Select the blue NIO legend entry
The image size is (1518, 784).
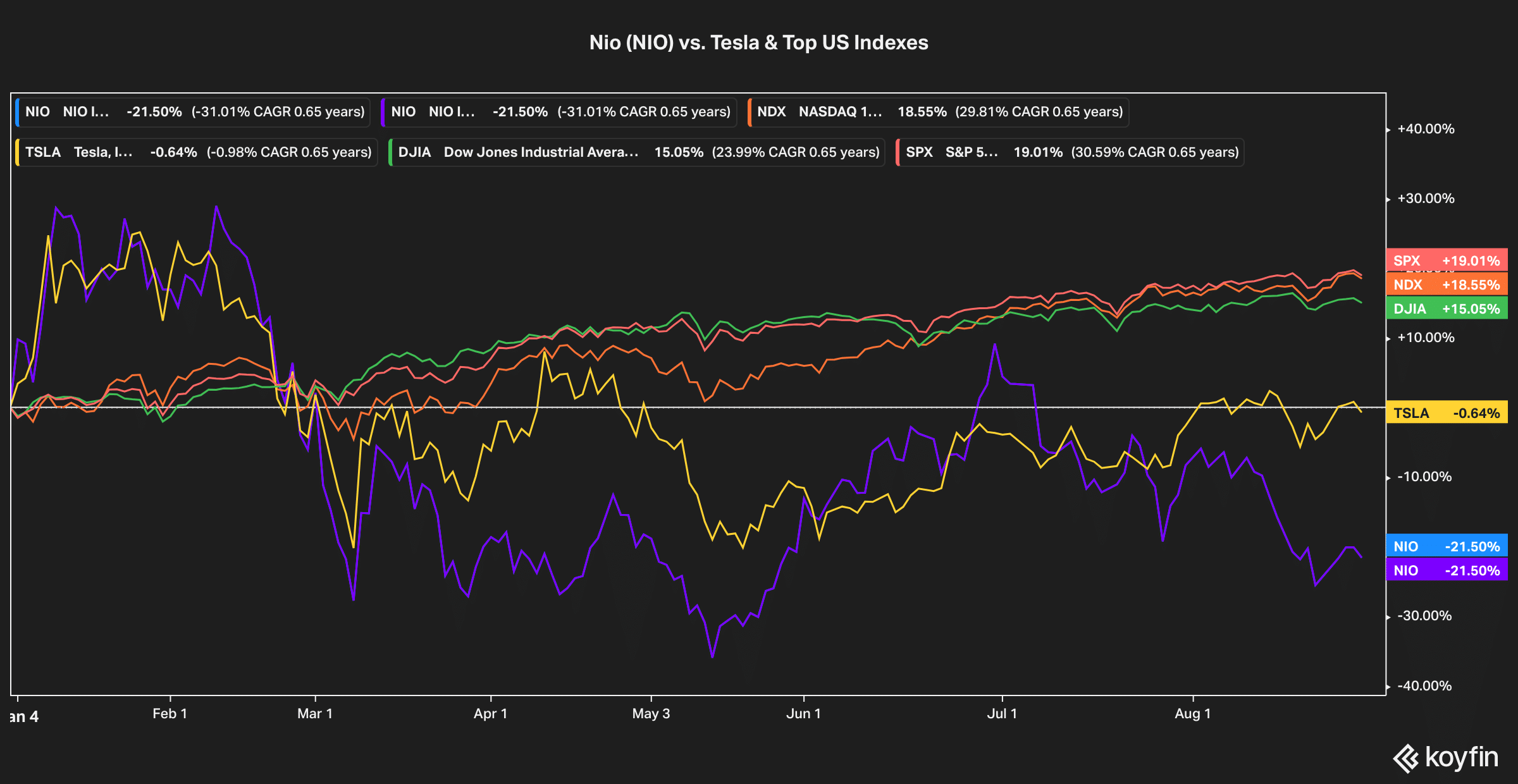pyautogui.click(x=192, y=112)
